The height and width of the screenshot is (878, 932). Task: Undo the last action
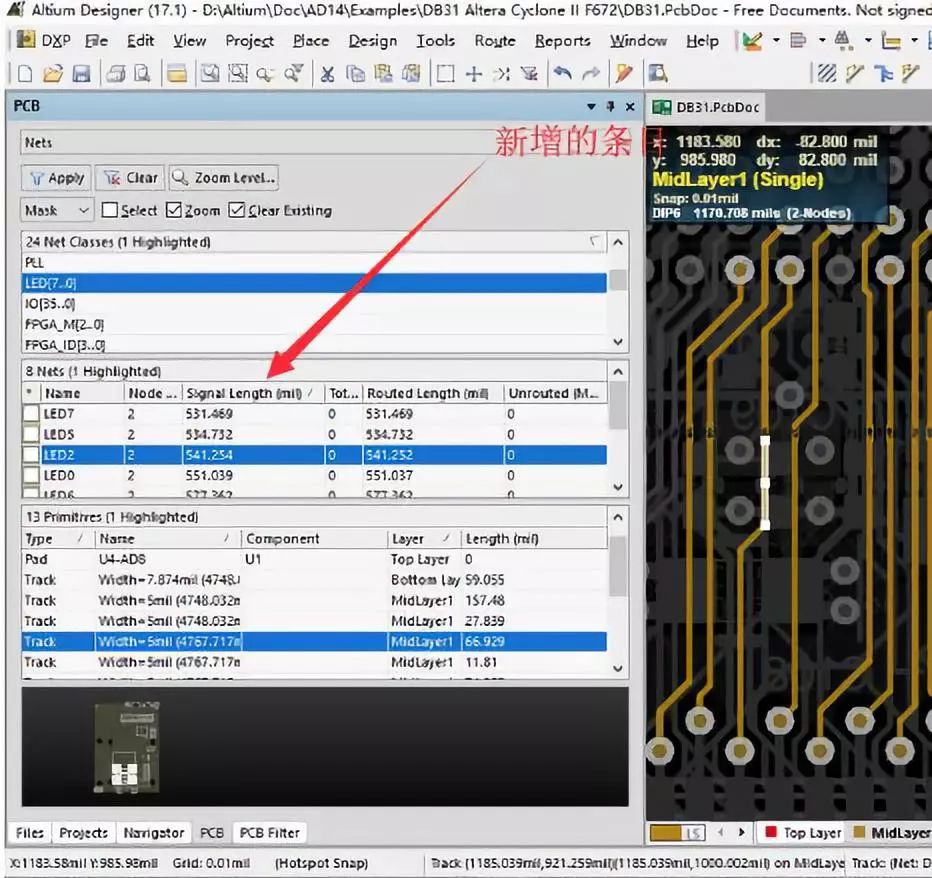pos(562,74)
